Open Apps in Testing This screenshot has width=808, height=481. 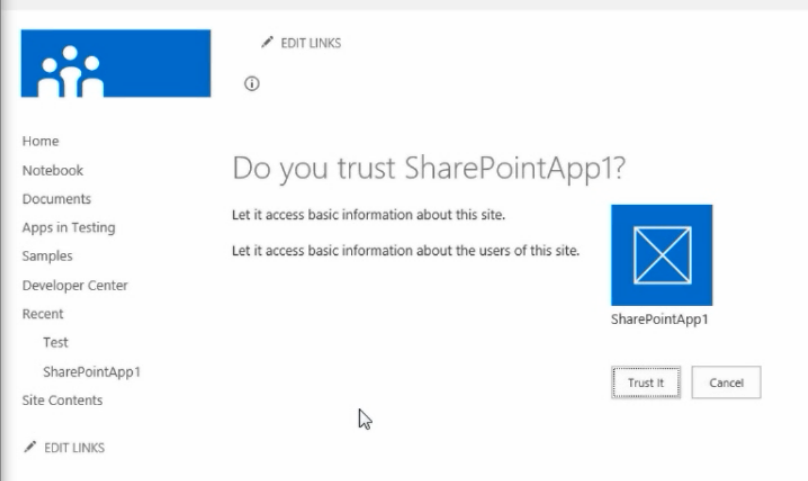click(69, 228)
